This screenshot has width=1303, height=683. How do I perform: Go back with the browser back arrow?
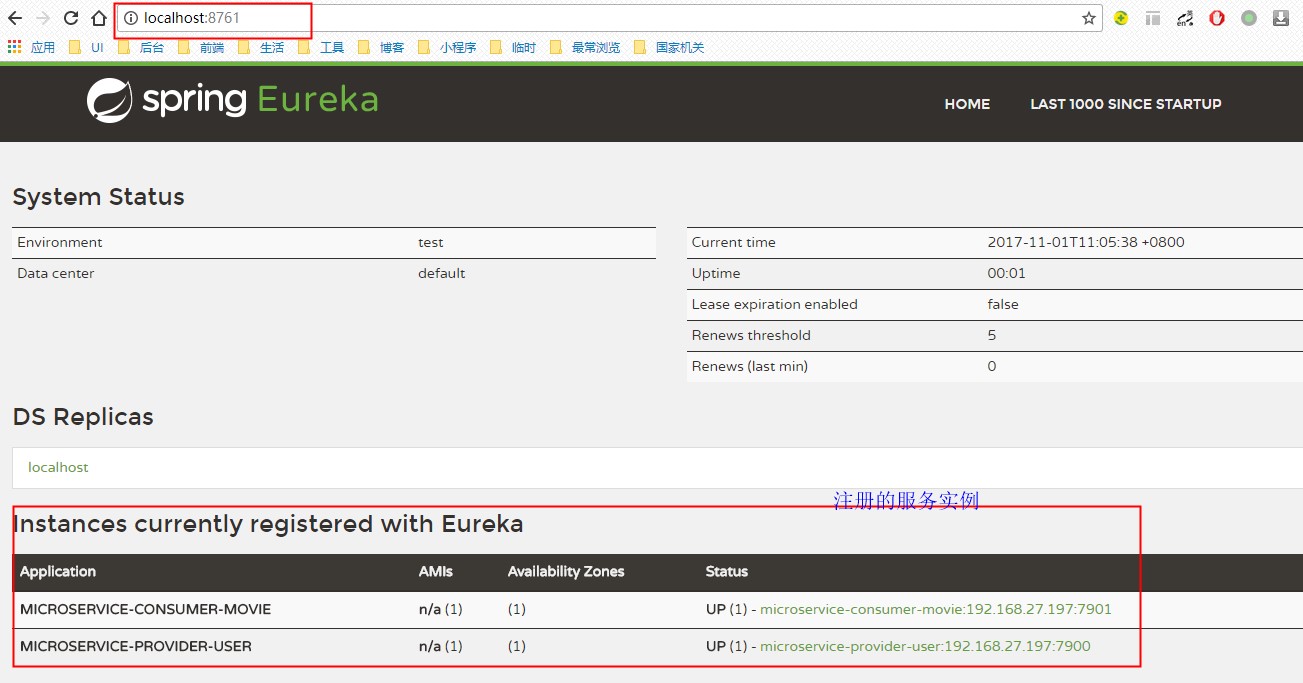coord(15,18)
